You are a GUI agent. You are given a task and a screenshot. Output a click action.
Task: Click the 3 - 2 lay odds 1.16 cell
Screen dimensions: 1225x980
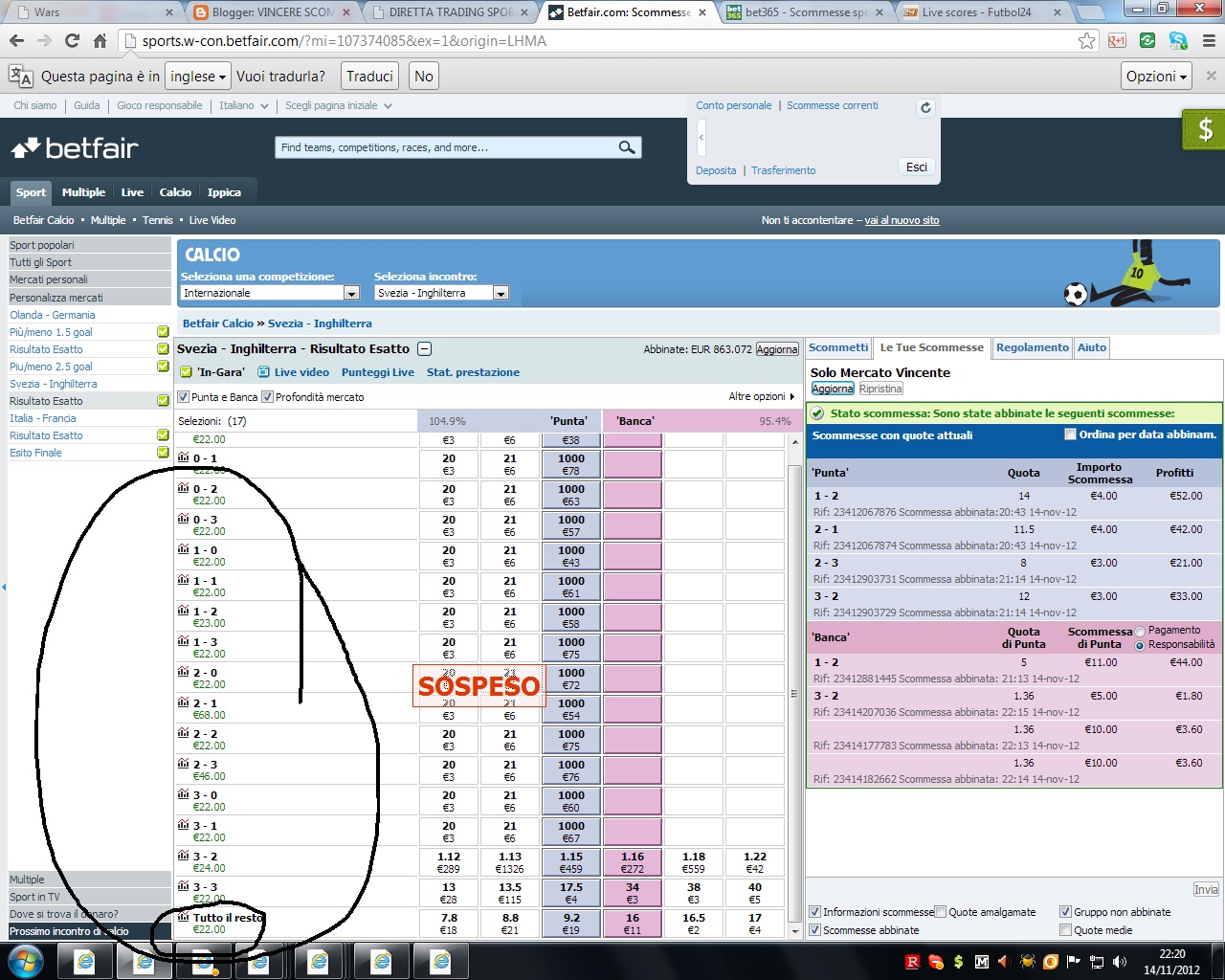tap(633, 862)
